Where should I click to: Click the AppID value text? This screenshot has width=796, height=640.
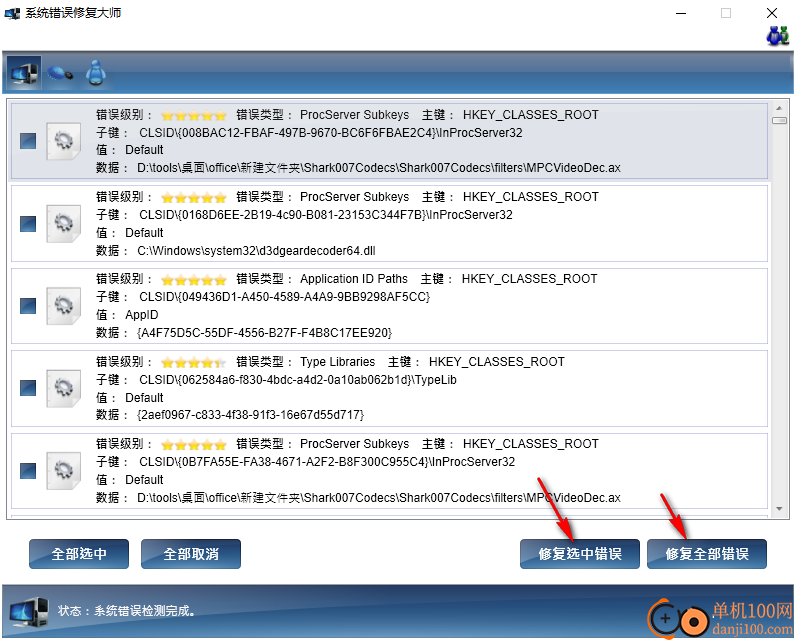[x=142, y=315]
